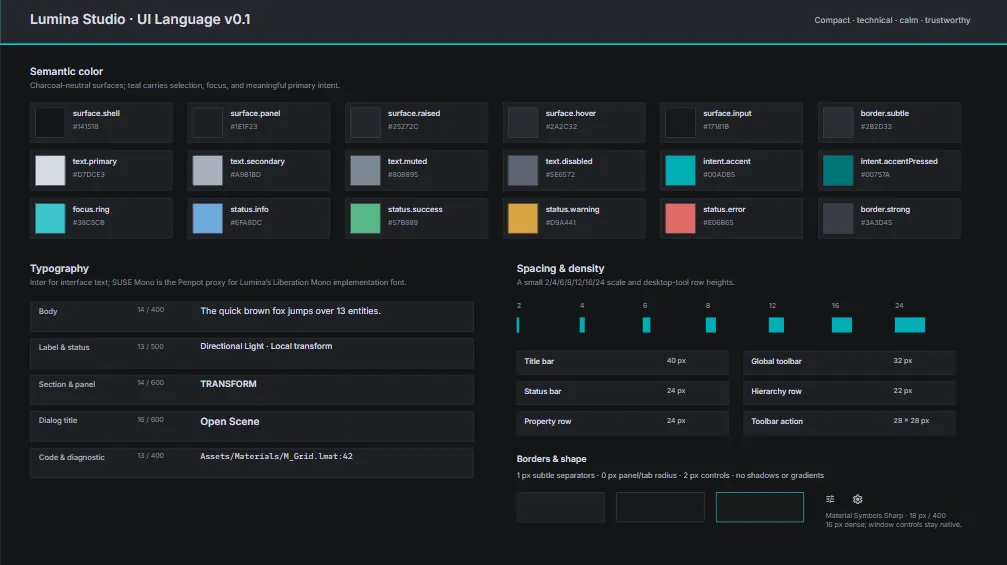
Task: Select the intent.accentPressed swatch
Action: tap(838, 170)
